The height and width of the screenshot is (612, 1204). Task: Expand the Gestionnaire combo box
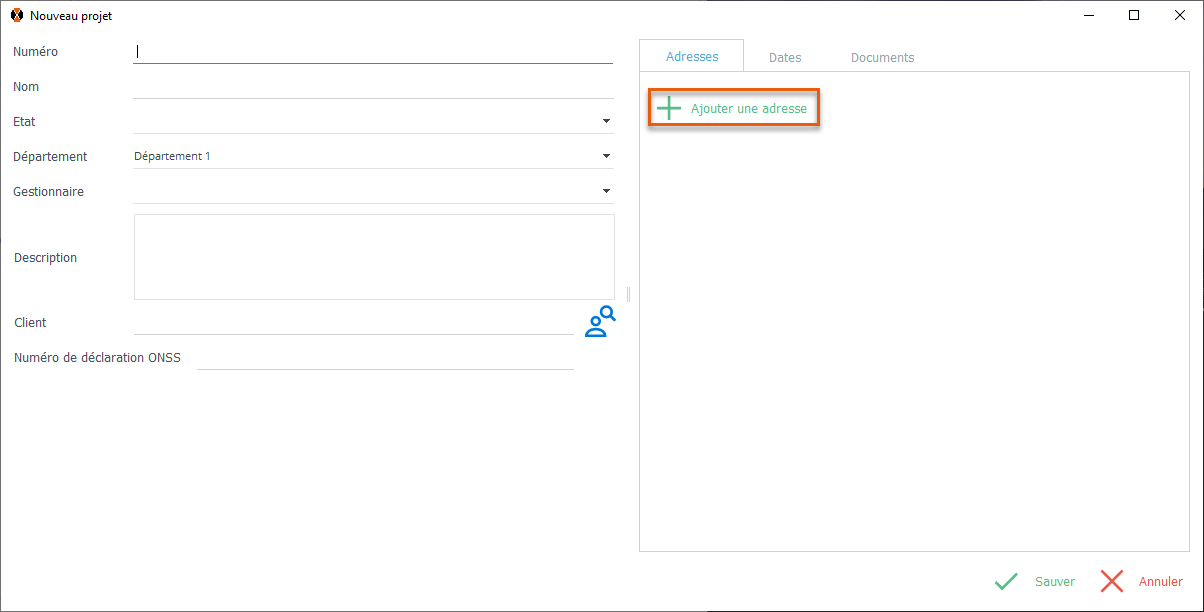coord(606,192)
